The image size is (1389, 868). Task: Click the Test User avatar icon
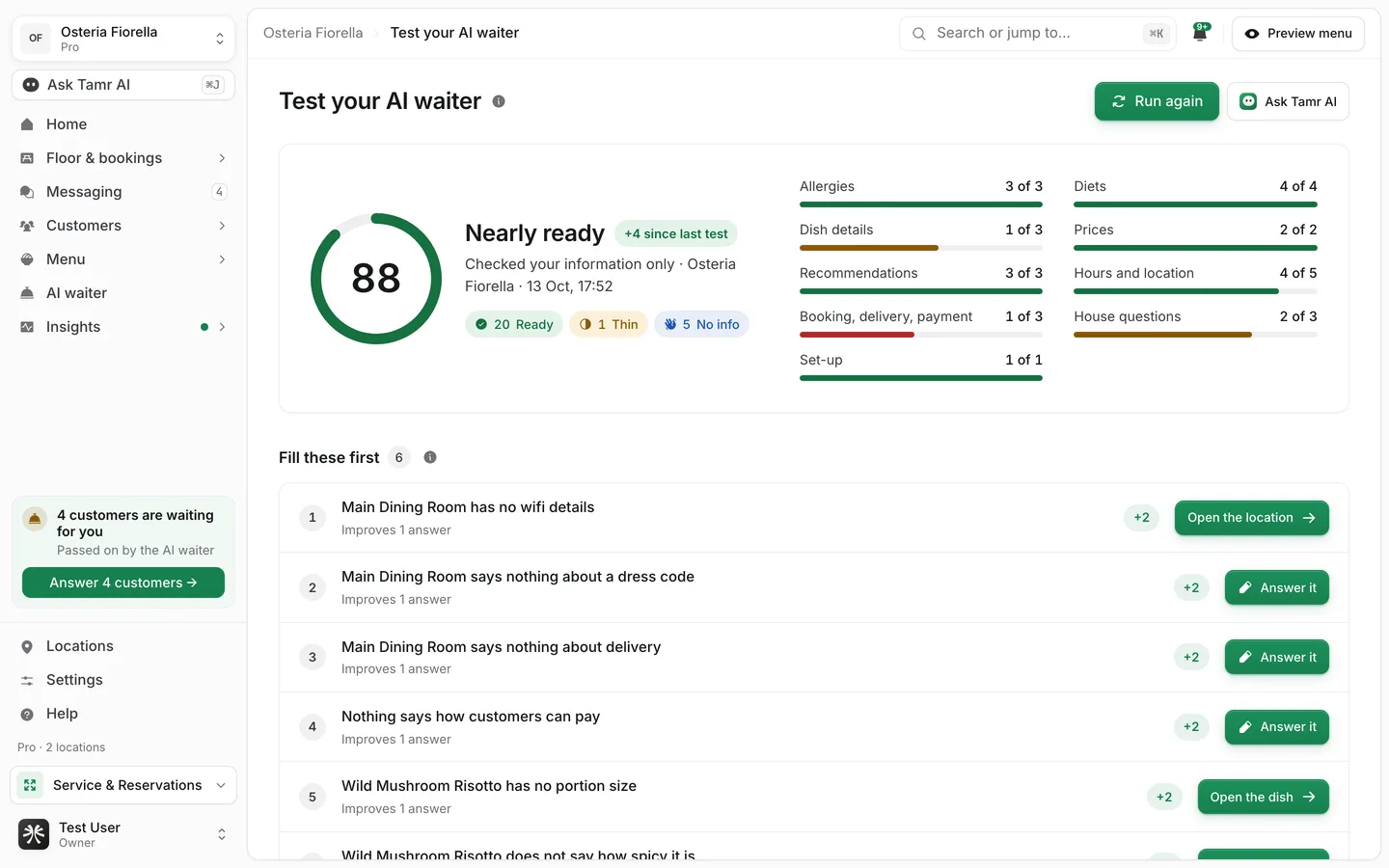(34, 834)
